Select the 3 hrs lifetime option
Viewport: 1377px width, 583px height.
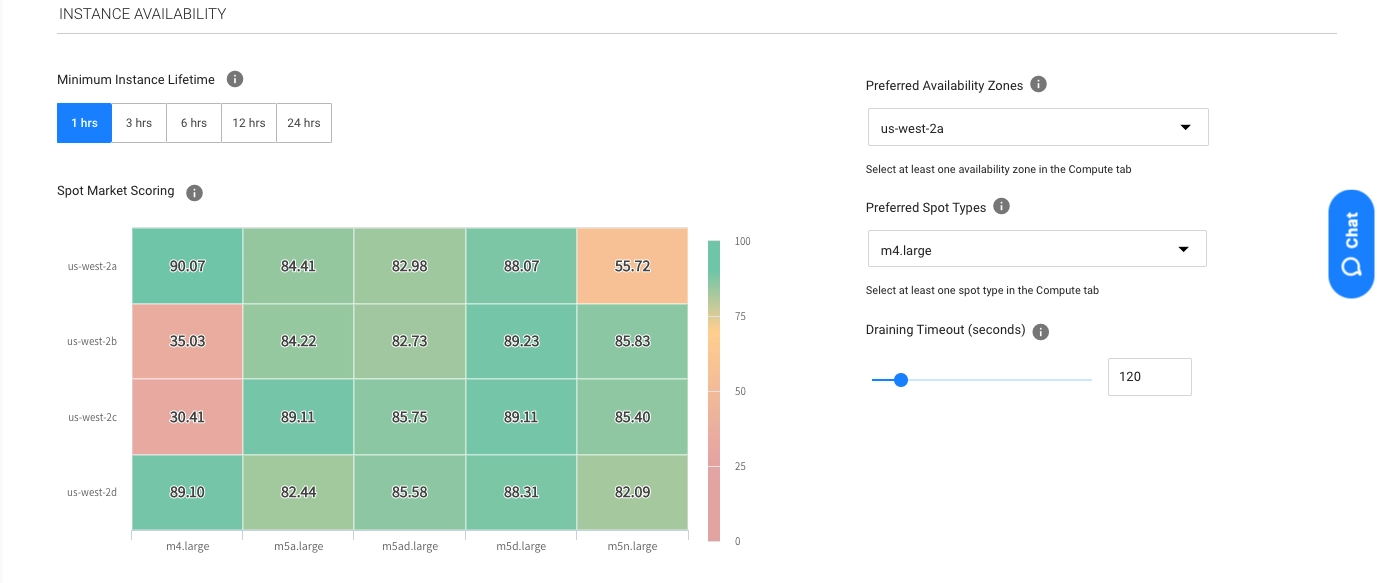[138, 122]
